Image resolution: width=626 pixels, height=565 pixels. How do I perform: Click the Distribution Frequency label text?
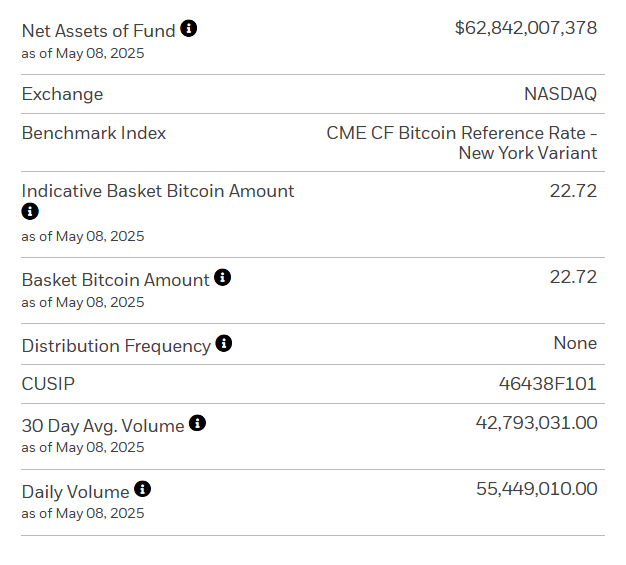(116, 346)
